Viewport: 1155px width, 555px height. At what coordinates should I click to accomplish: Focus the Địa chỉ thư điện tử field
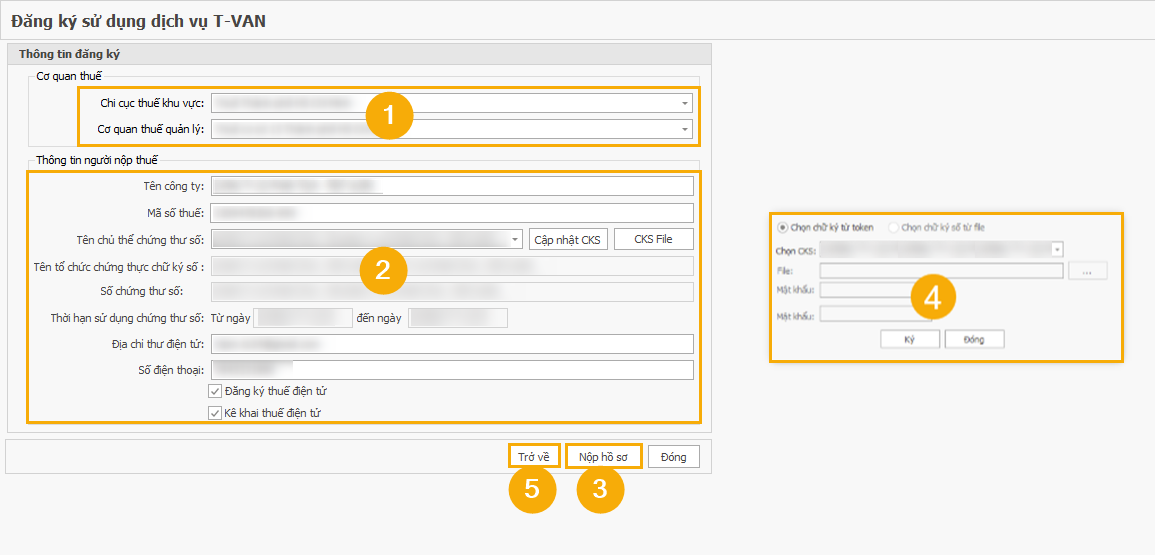click(452, 344)
